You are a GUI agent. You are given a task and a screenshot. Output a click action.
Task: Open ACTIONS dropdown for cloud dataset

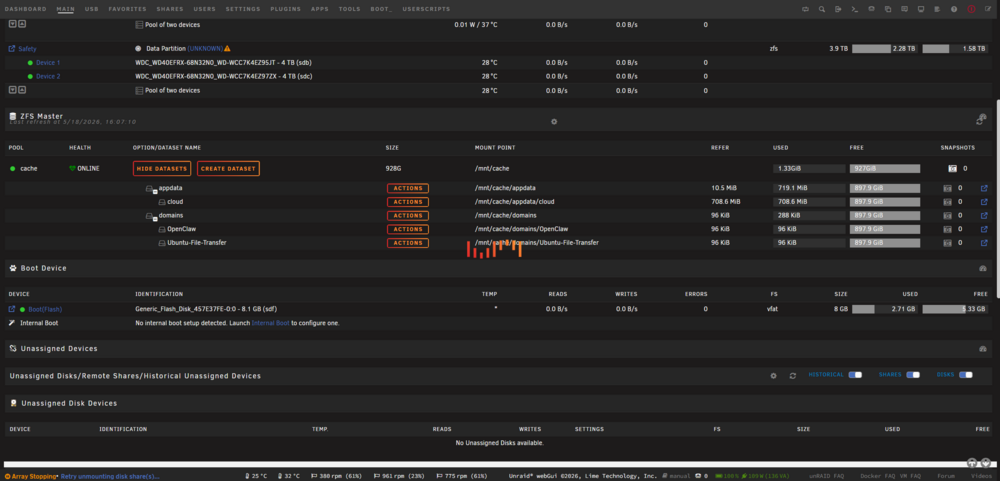(x=408, y=202)
